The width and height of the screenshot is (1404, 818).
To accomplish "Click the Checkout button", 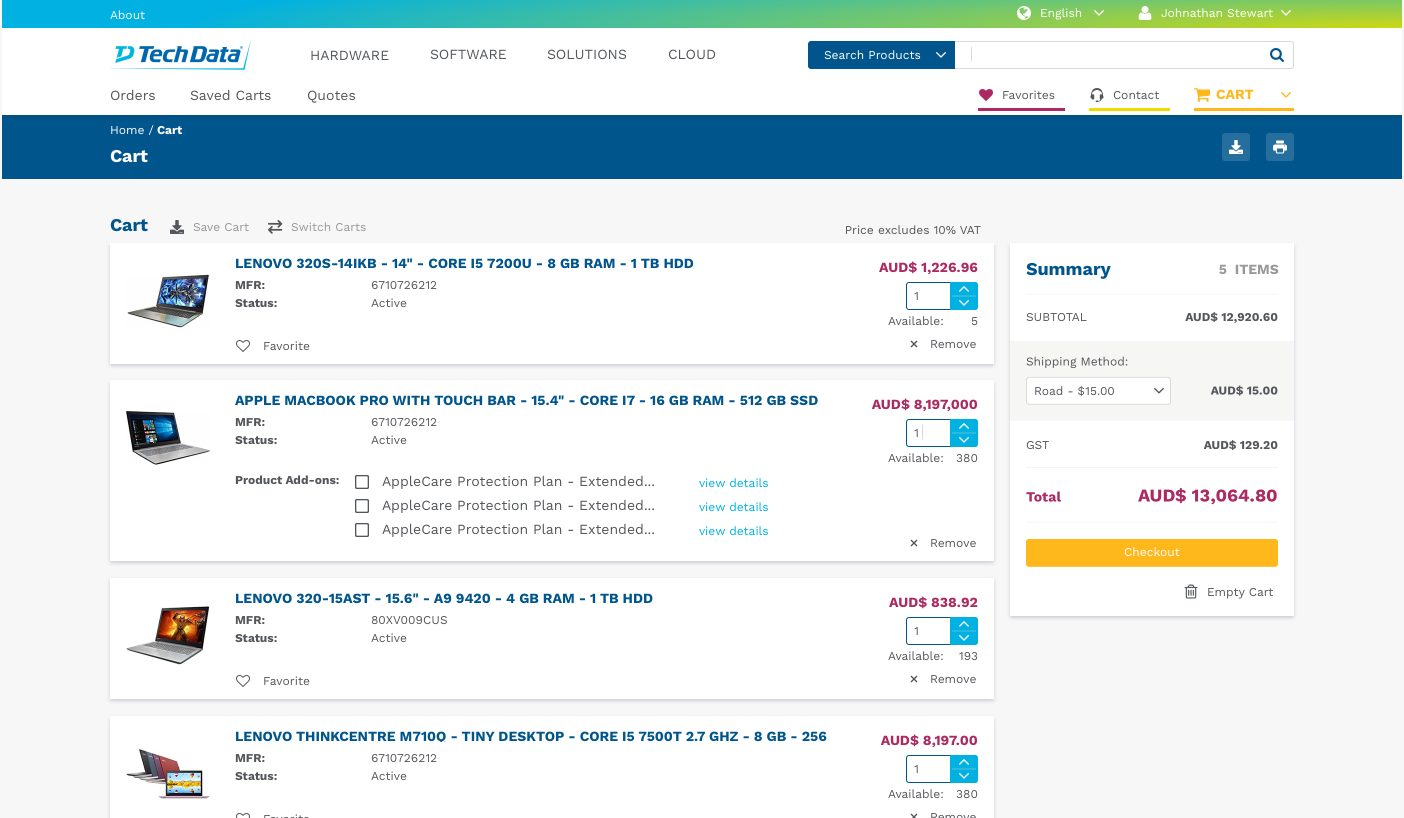I will [1151, 552].
